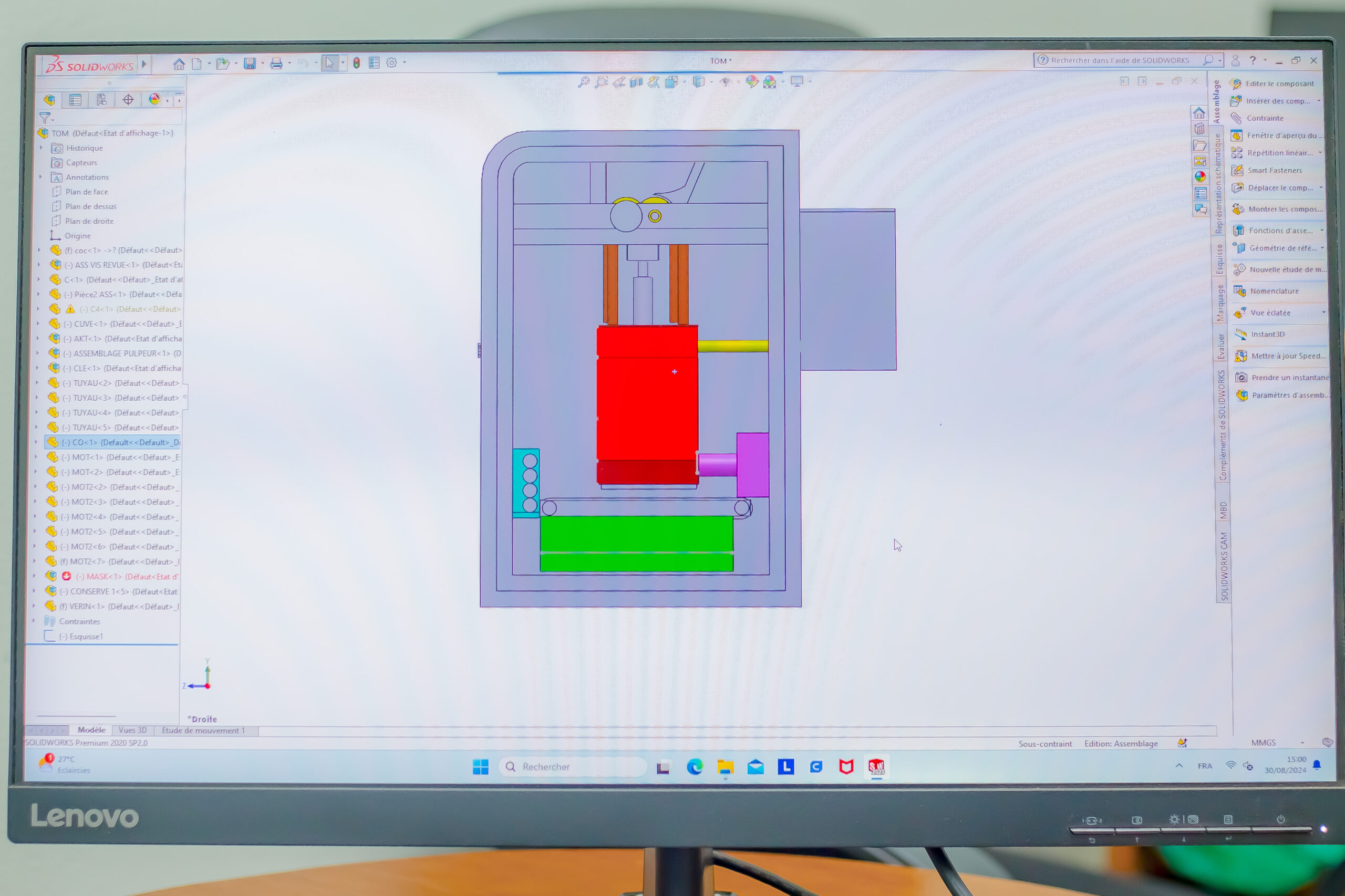Open the Vue éclatée dropdown arrow
Viewport: 1345px width, 896px height.
tap(1323, 312)
